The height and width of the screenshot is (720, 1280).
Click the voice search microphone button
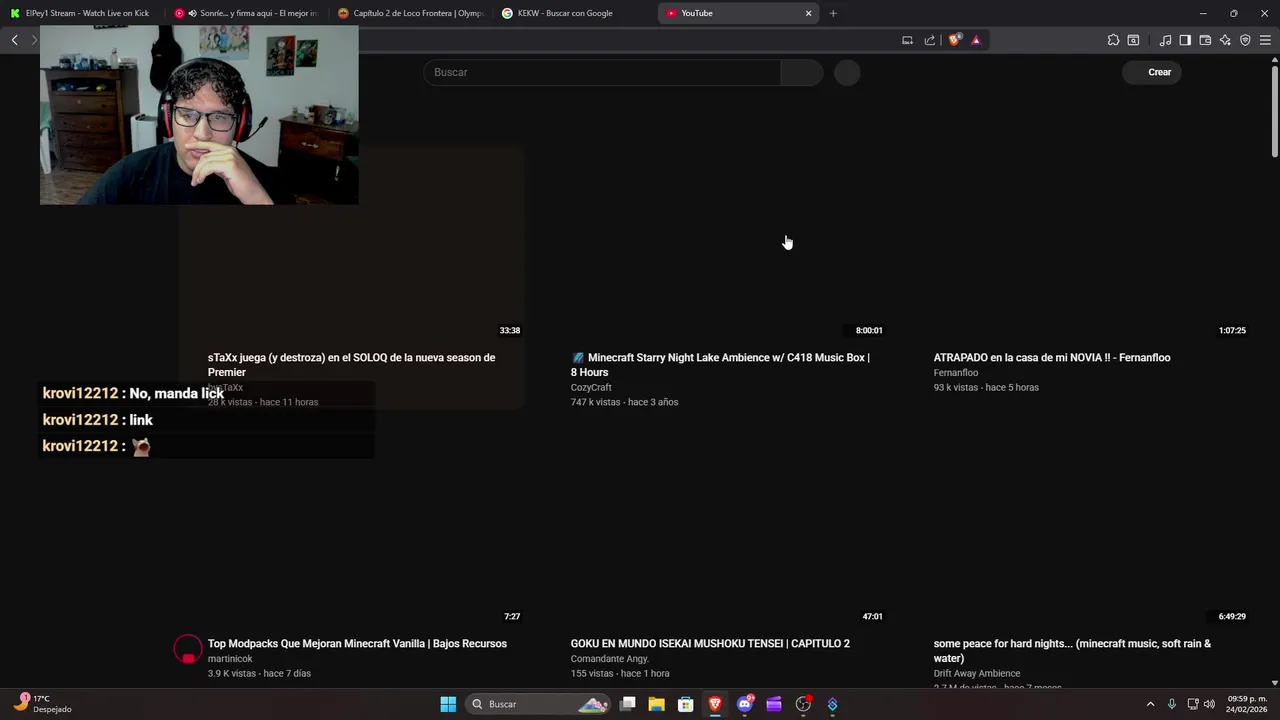point(847,72)
